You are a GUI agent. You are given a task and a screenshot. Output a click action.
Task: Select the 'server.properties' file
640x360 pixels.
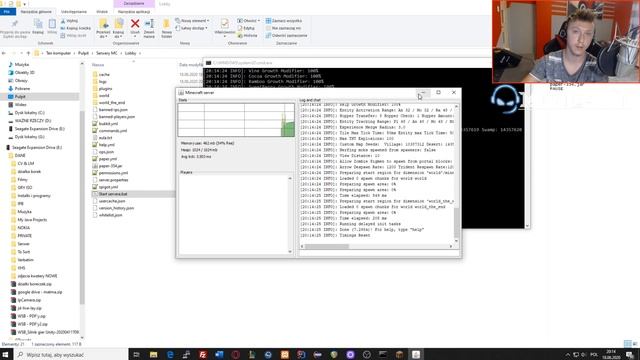pyautogui.click(x=113, y=180)
